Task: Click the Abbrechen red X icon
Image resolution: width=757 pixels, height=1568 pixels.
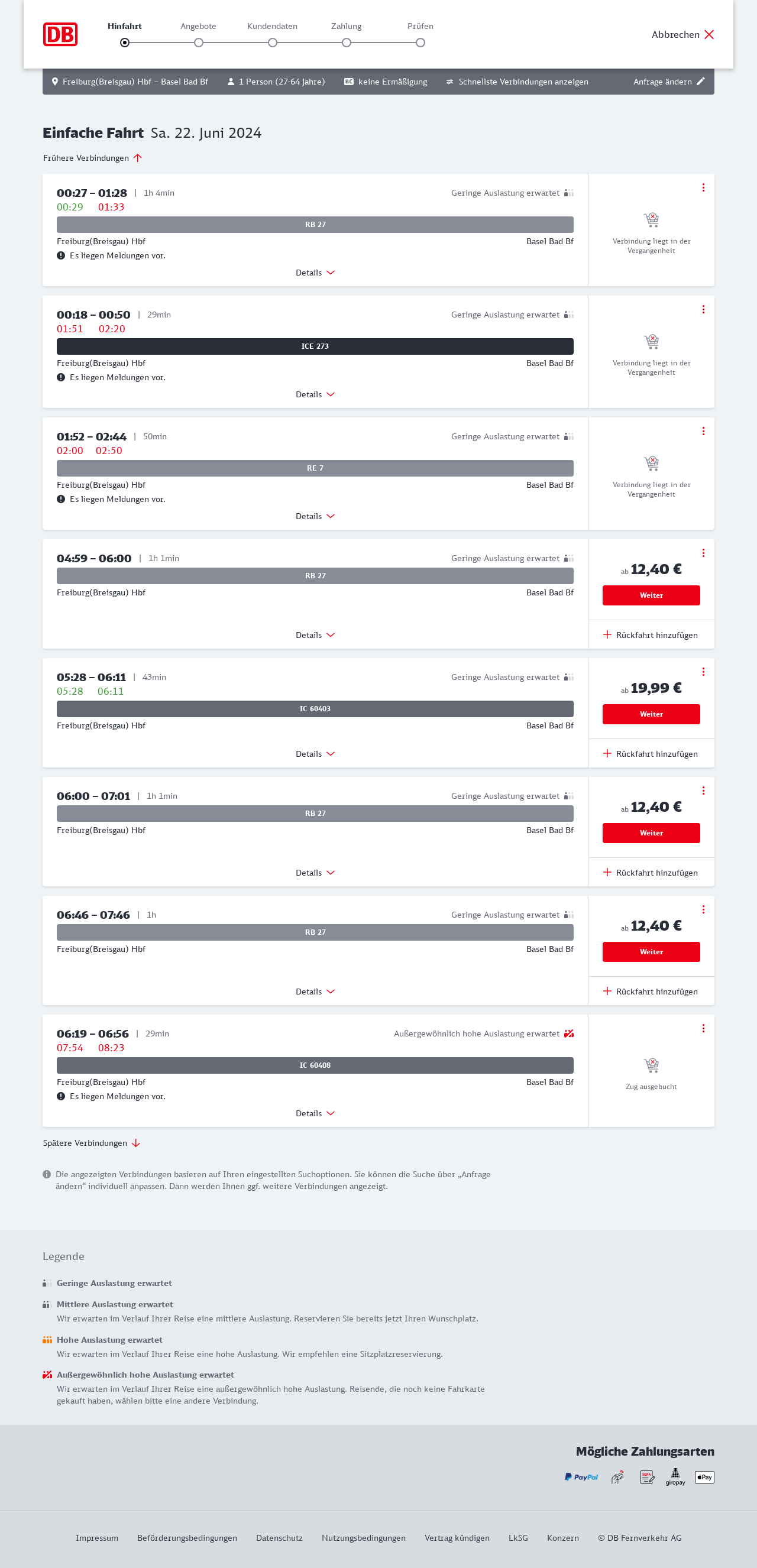Action: [x=709, y=35]
